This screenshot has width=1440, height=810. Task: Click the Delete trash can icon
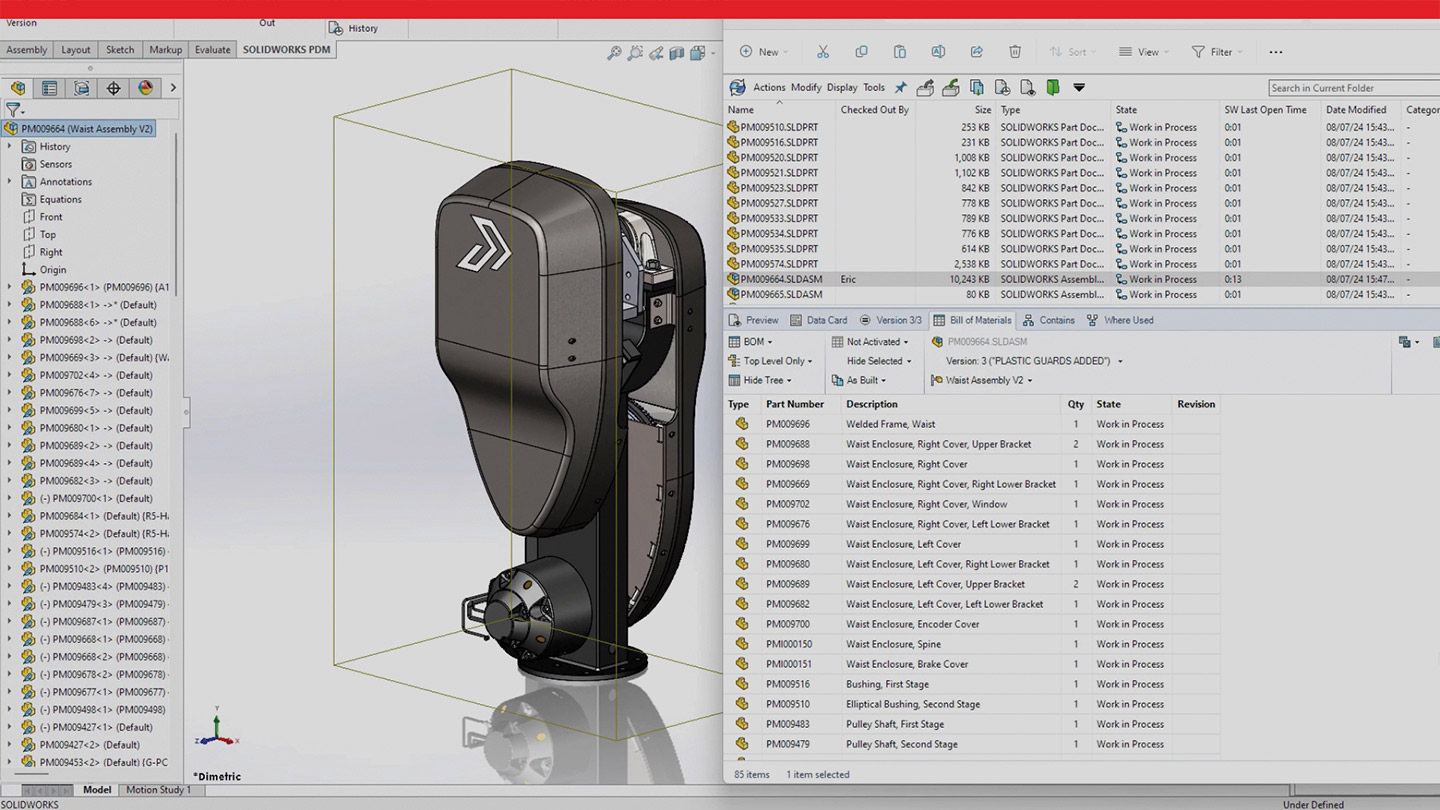[x=1015, y=52]
